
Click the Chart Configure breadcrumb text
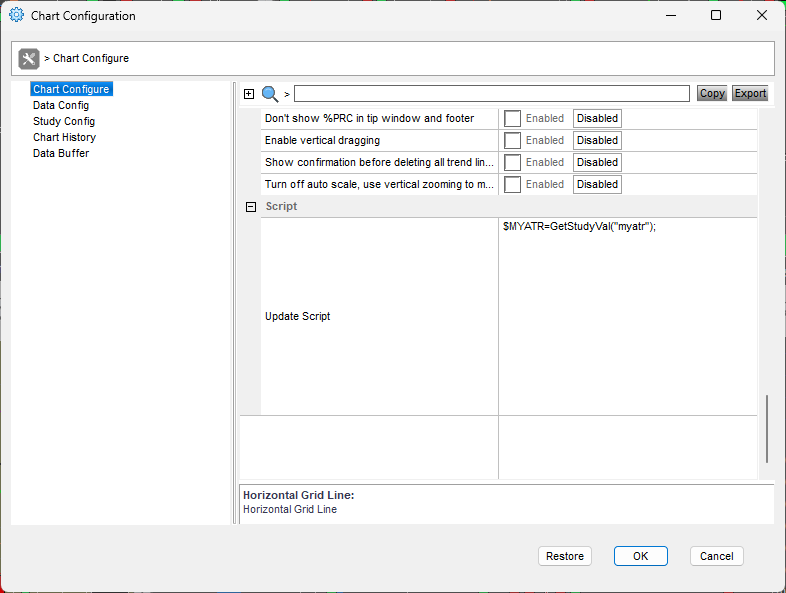[x=91, y=59]
